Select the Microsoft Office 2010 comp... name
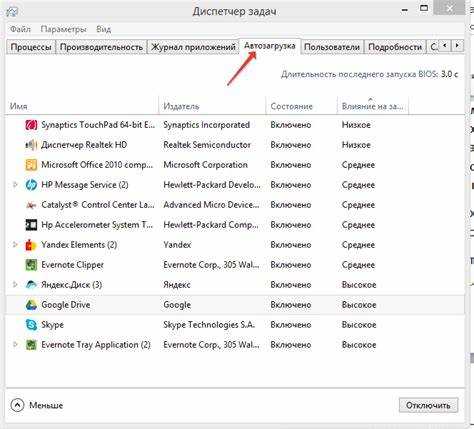The height and width of the screenshot is (429, 474). [x=97, y=165]
